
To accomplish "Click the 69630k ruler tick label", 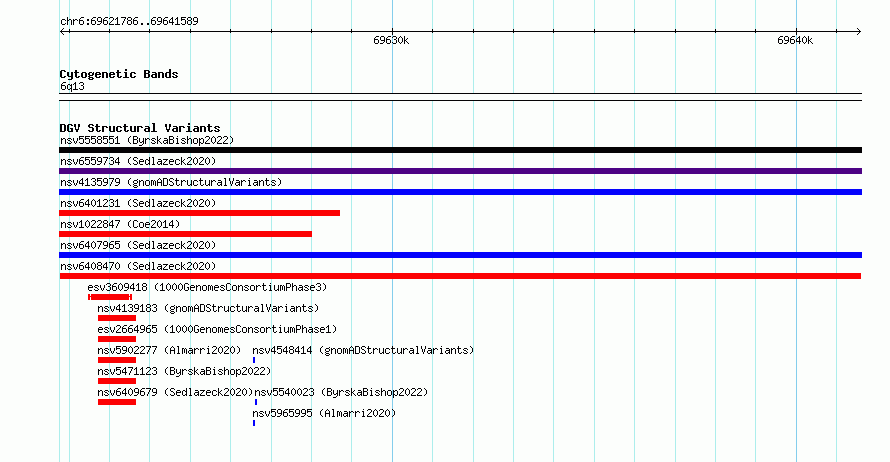I will [x=391, y=40].
